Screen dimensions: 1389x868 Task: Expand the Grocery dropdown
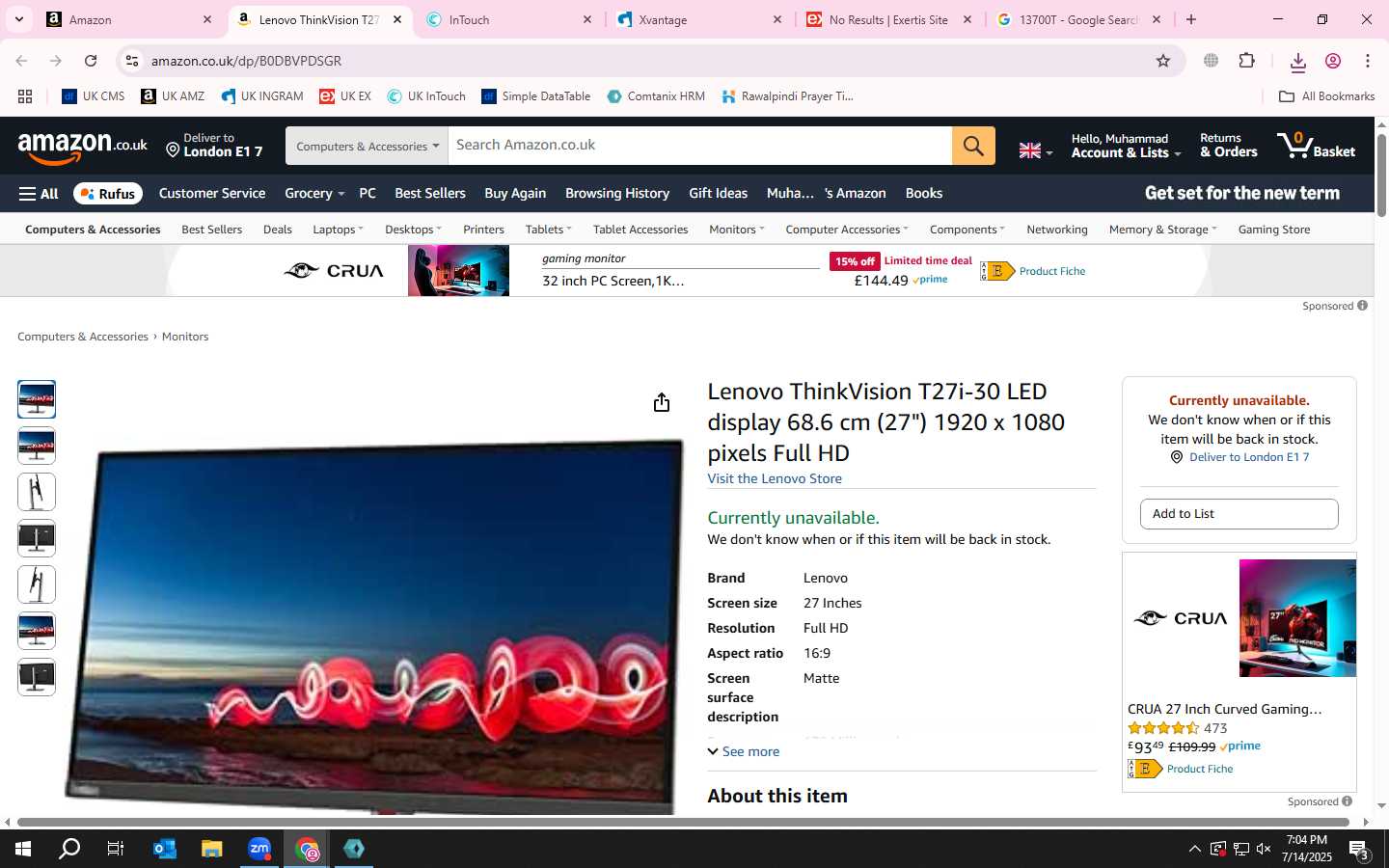(x=314, y=194)
